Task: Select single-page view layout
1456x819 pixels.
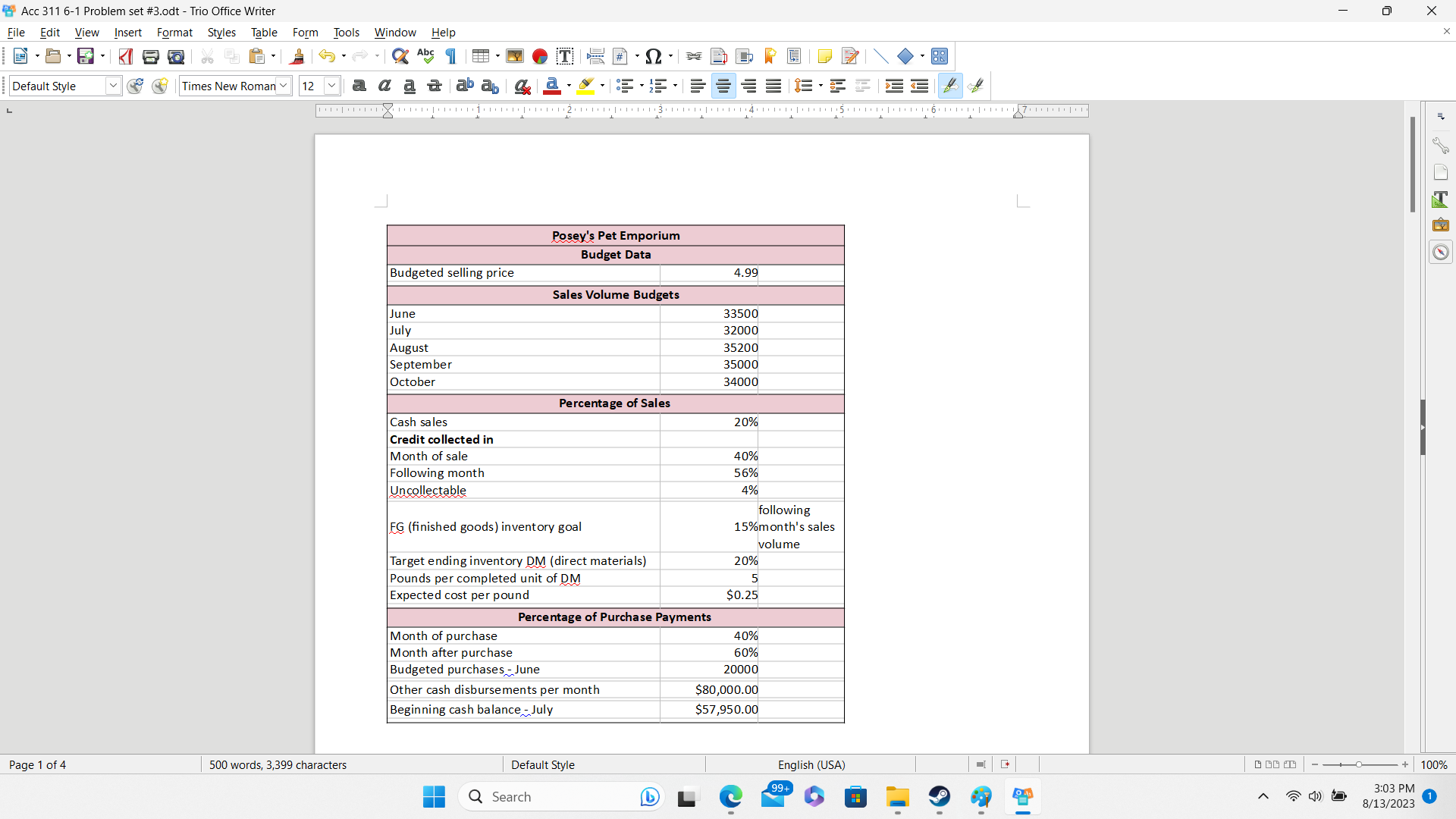Action: [1258, 764]
